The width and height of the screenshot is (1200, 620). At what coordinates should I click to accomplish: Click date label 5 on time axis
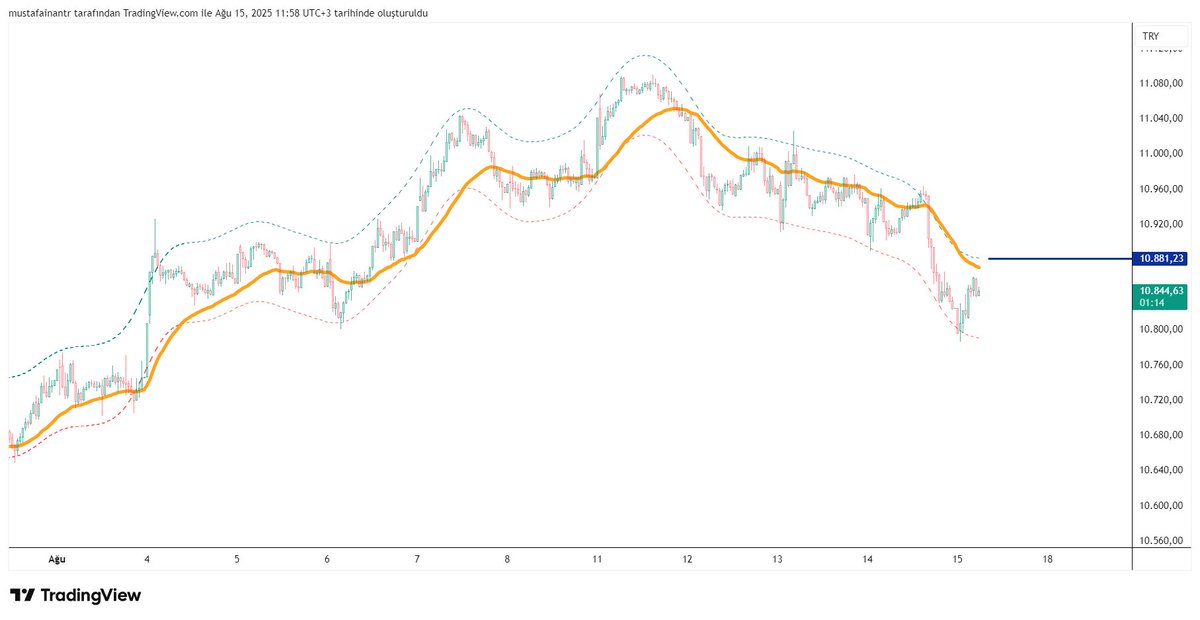pyautogui.click(x=237, y=560)
